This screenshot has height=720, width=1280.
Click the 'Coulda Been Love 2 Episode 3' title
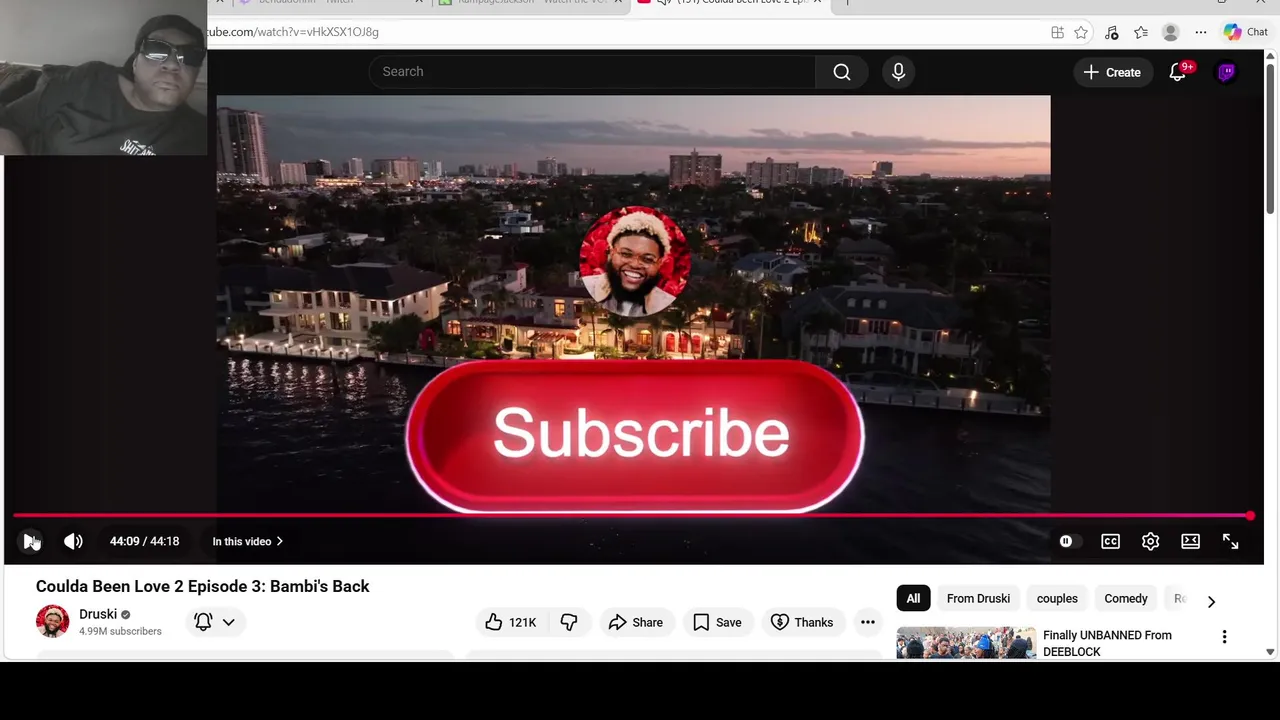(203, 586)
